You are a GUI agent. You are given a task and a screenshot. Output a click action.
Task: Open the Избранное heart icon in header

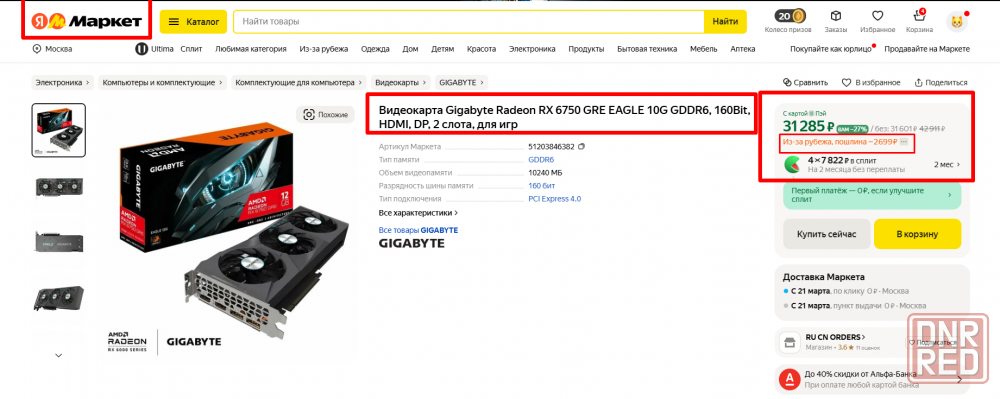click(878, 16)
